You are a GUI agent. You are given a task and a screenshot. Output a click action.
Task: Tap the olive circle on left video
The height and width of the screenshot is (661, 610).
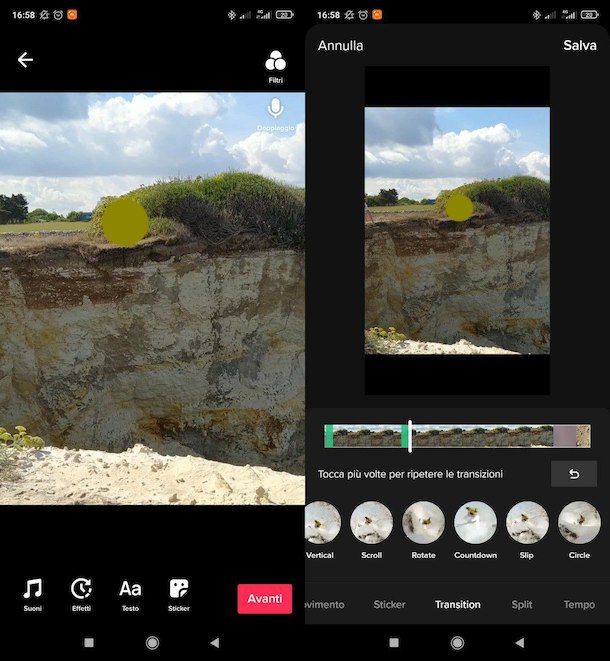pos(125,222)
